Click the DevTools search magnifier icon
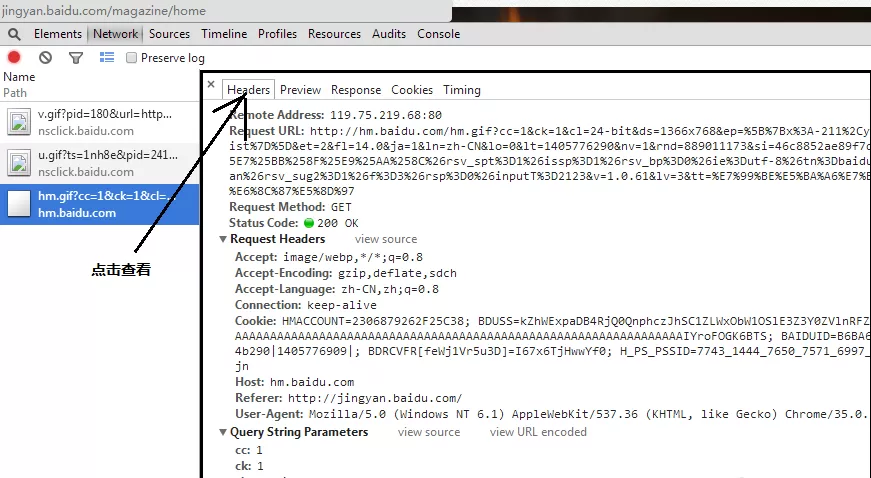The height and width of the screenshot is (478, 871). [x=14, y=34]
